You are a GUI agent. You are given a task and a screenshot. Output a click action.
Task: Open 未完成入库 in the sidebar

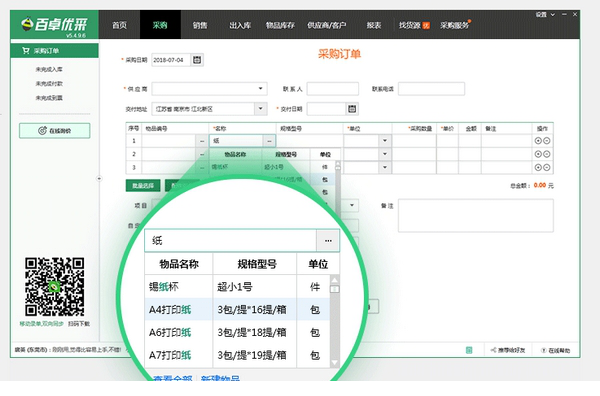pos(49,69)
